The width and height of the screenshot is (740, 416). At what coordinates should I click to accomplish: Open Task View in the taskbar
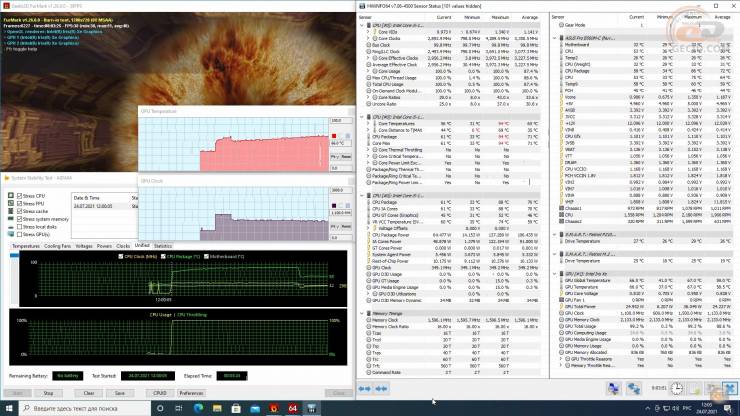(179, 408)
